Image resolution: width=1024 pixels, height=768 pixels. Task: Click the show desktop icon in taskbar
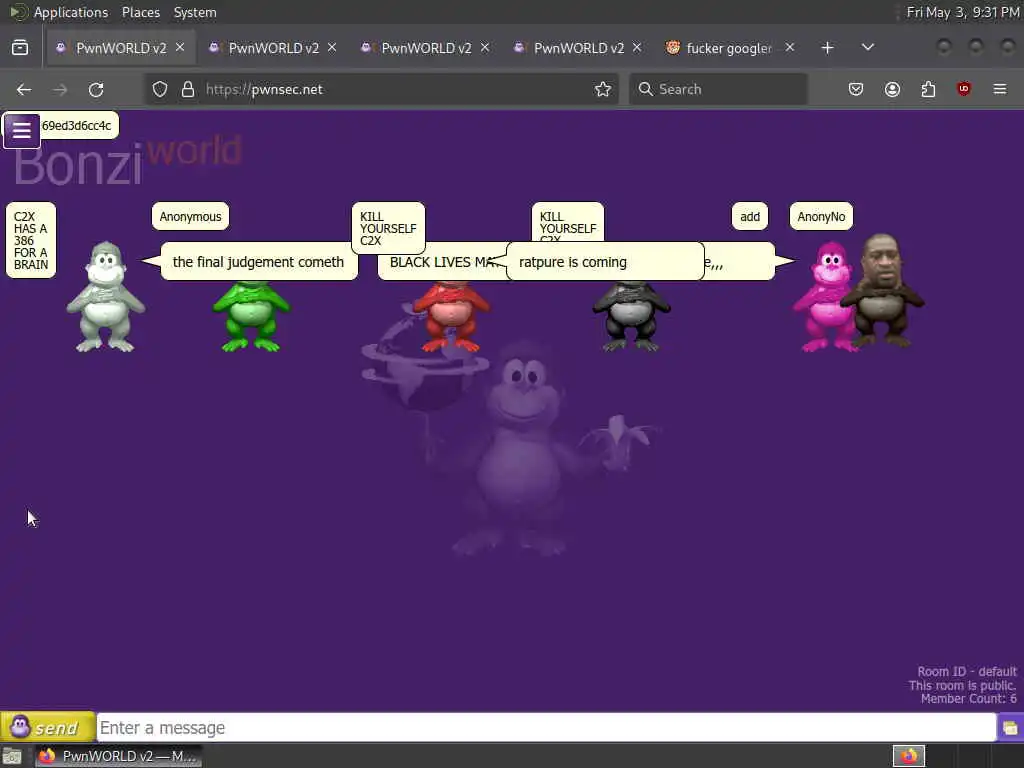click(12, 757)
